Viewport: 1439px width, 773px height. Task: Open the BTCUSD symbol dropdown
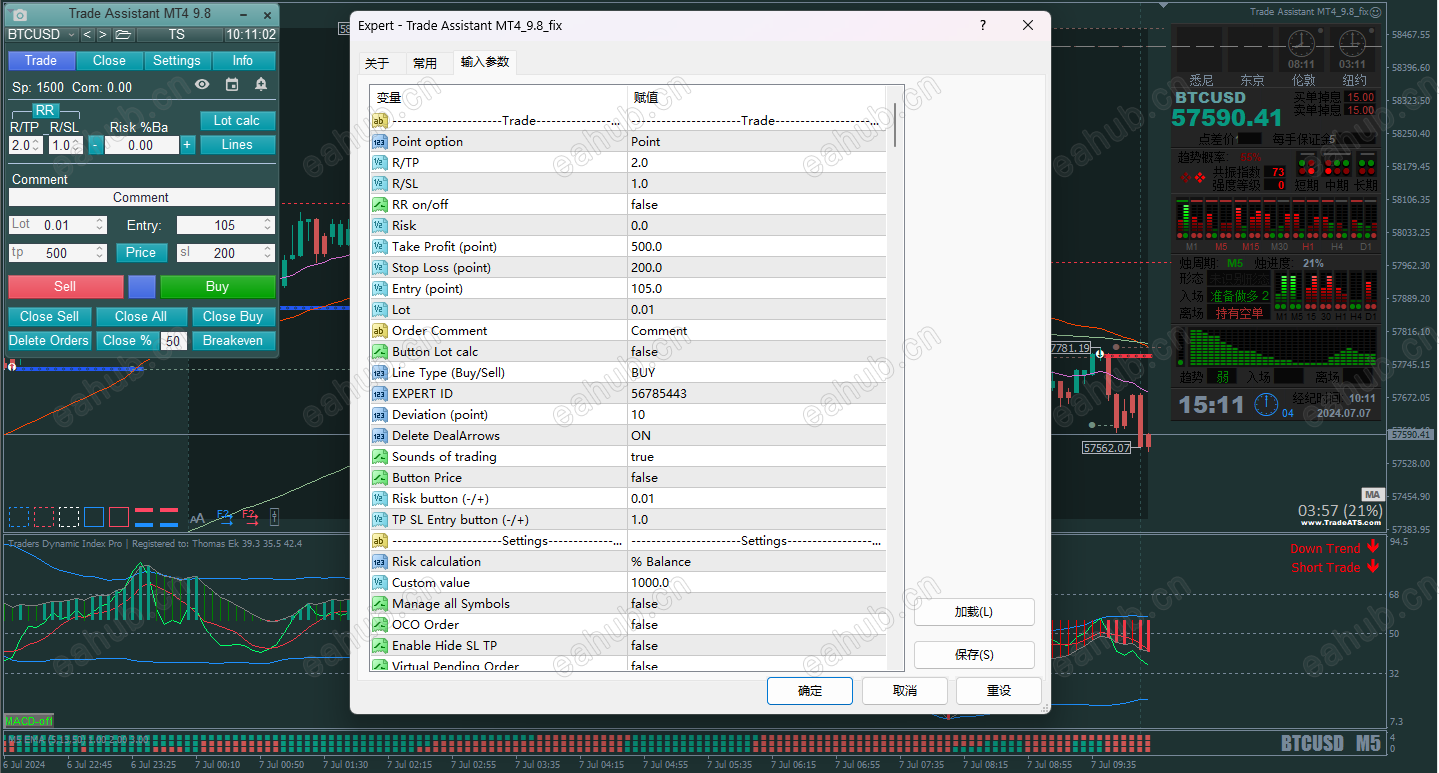[x=42, y=35]
